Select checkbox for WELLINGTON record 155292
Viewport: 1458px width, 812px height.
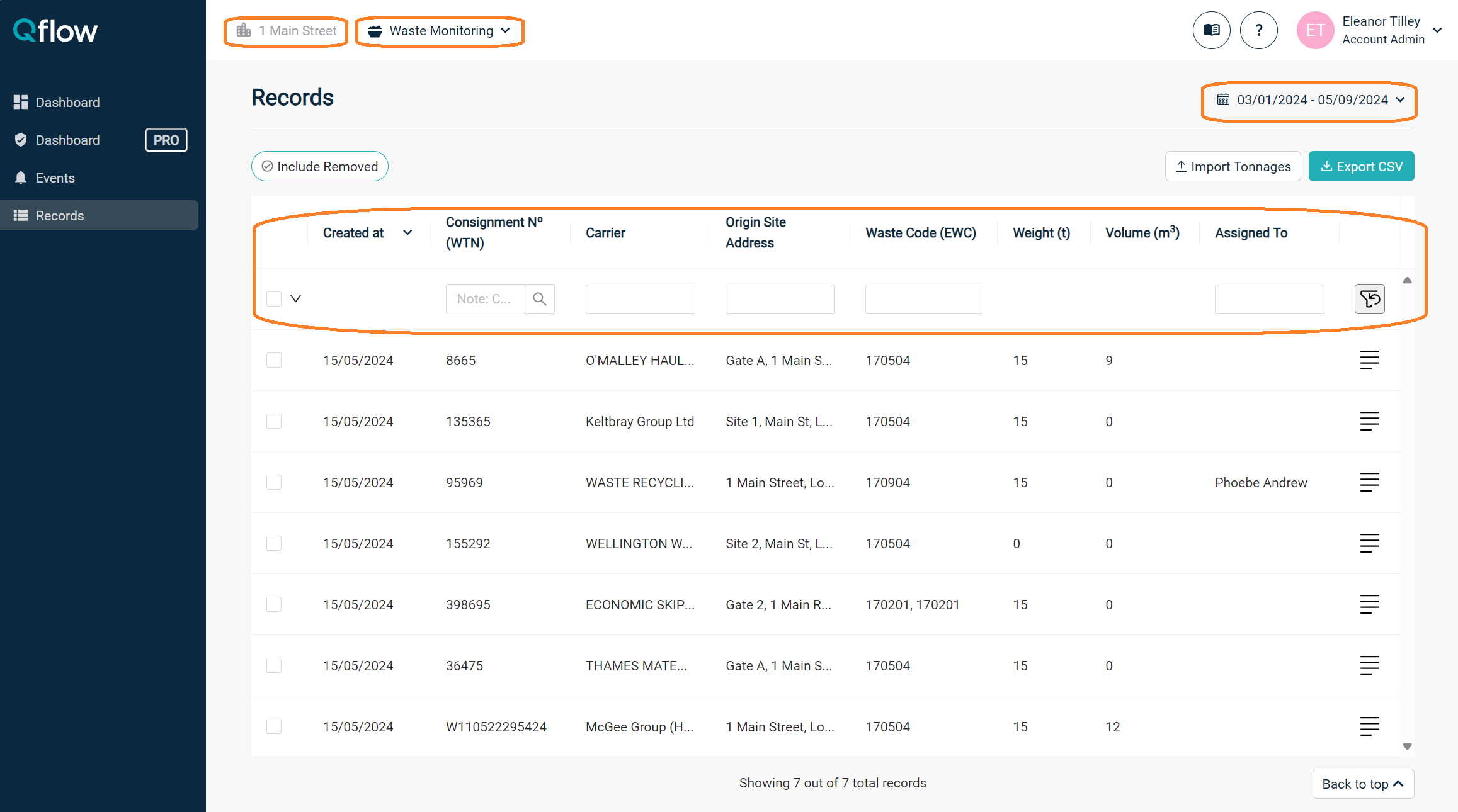[x=274, y=543]
